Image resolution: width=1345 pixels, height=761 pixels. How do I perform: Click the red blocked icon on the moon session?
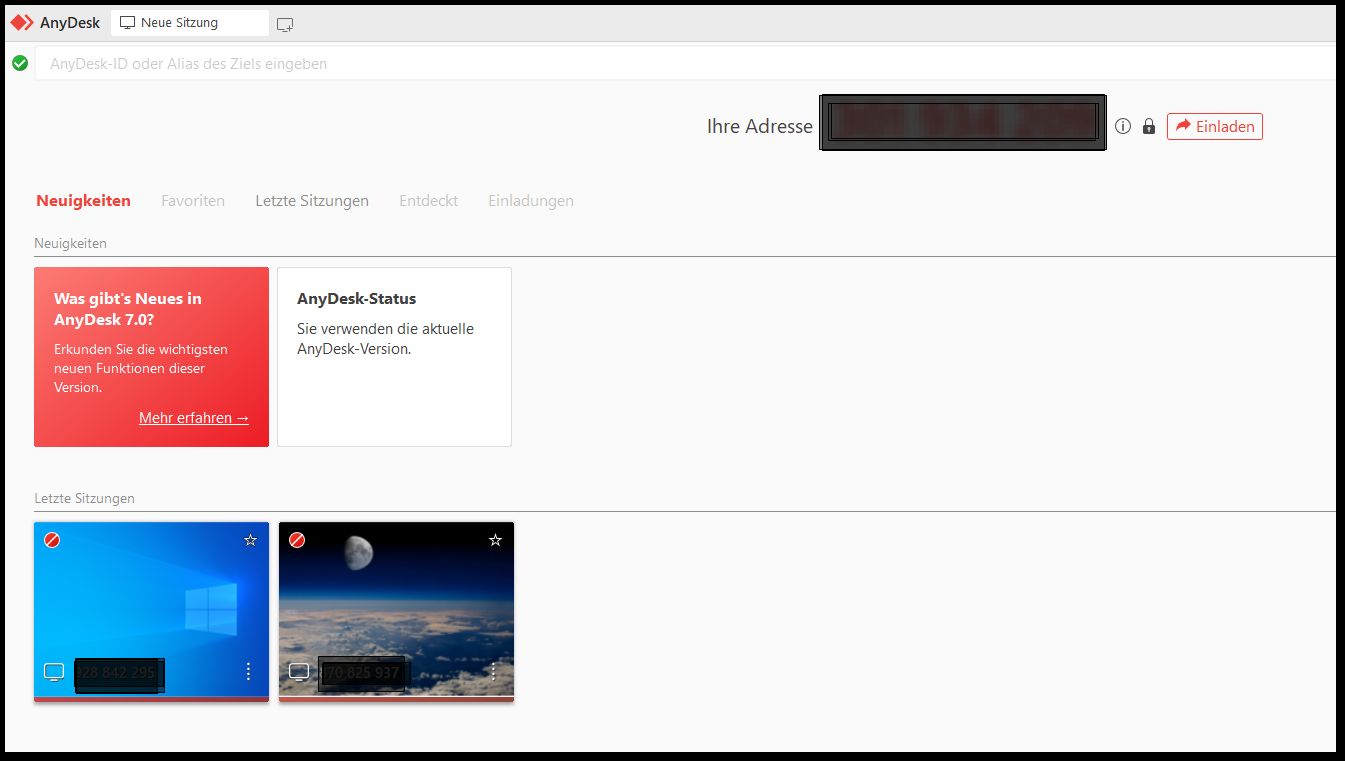(297, 540)
